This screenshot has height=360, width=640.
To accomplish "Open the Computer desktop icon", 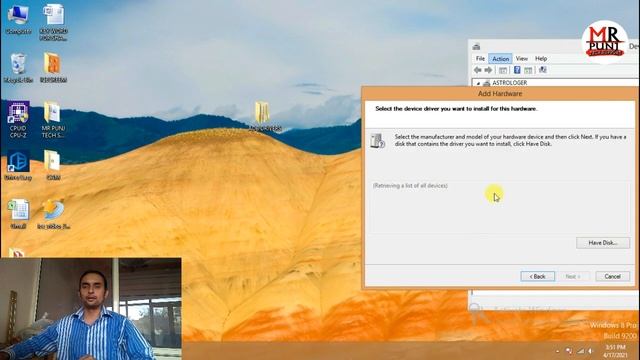I will coord(18,20).
